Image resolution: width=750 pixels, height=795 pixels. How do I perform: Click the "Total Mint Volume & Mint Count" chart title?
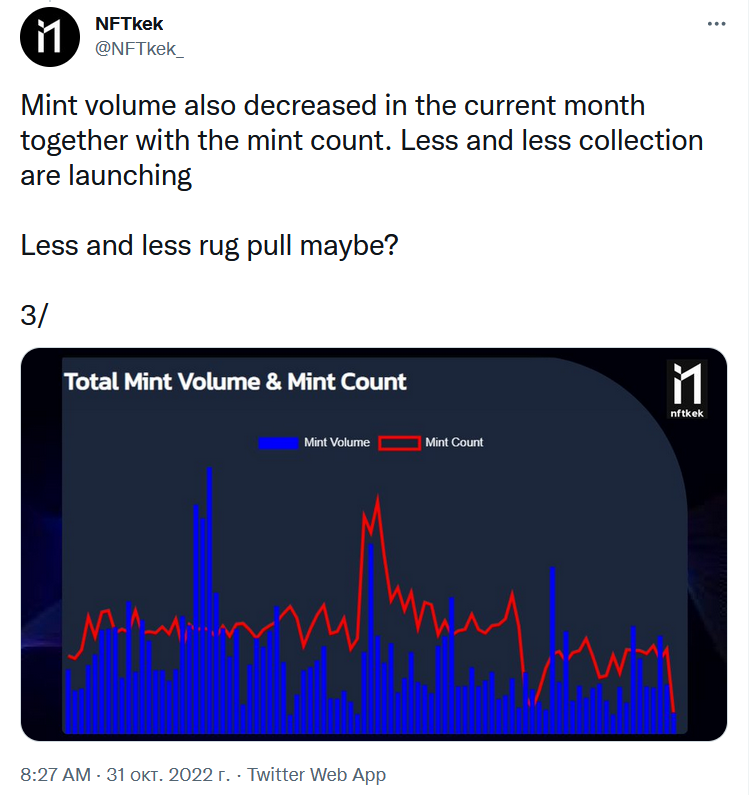(x=236, y=381)
